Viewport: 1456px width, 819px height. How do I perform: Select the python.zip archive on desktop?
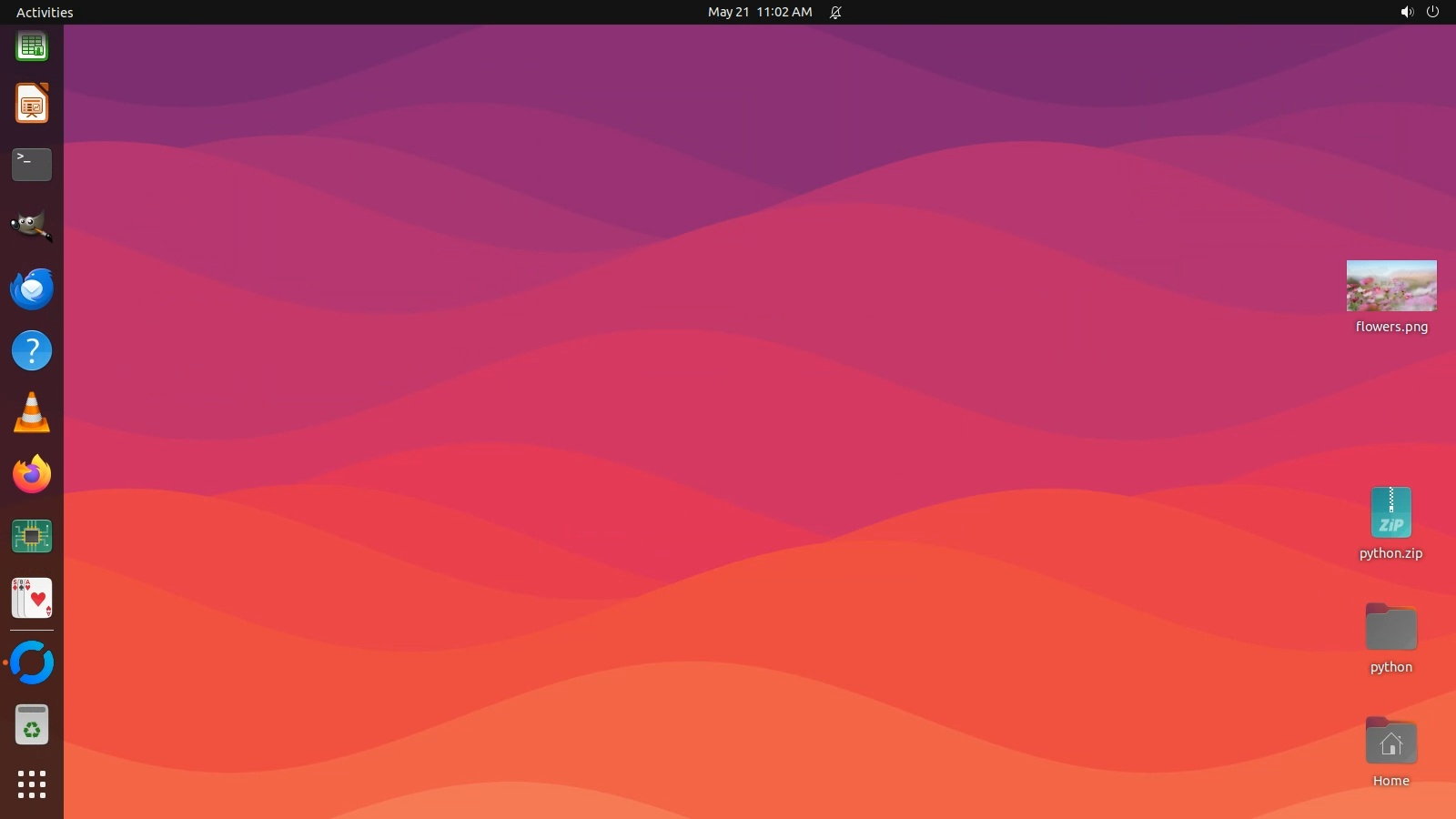pos(1390,513)
